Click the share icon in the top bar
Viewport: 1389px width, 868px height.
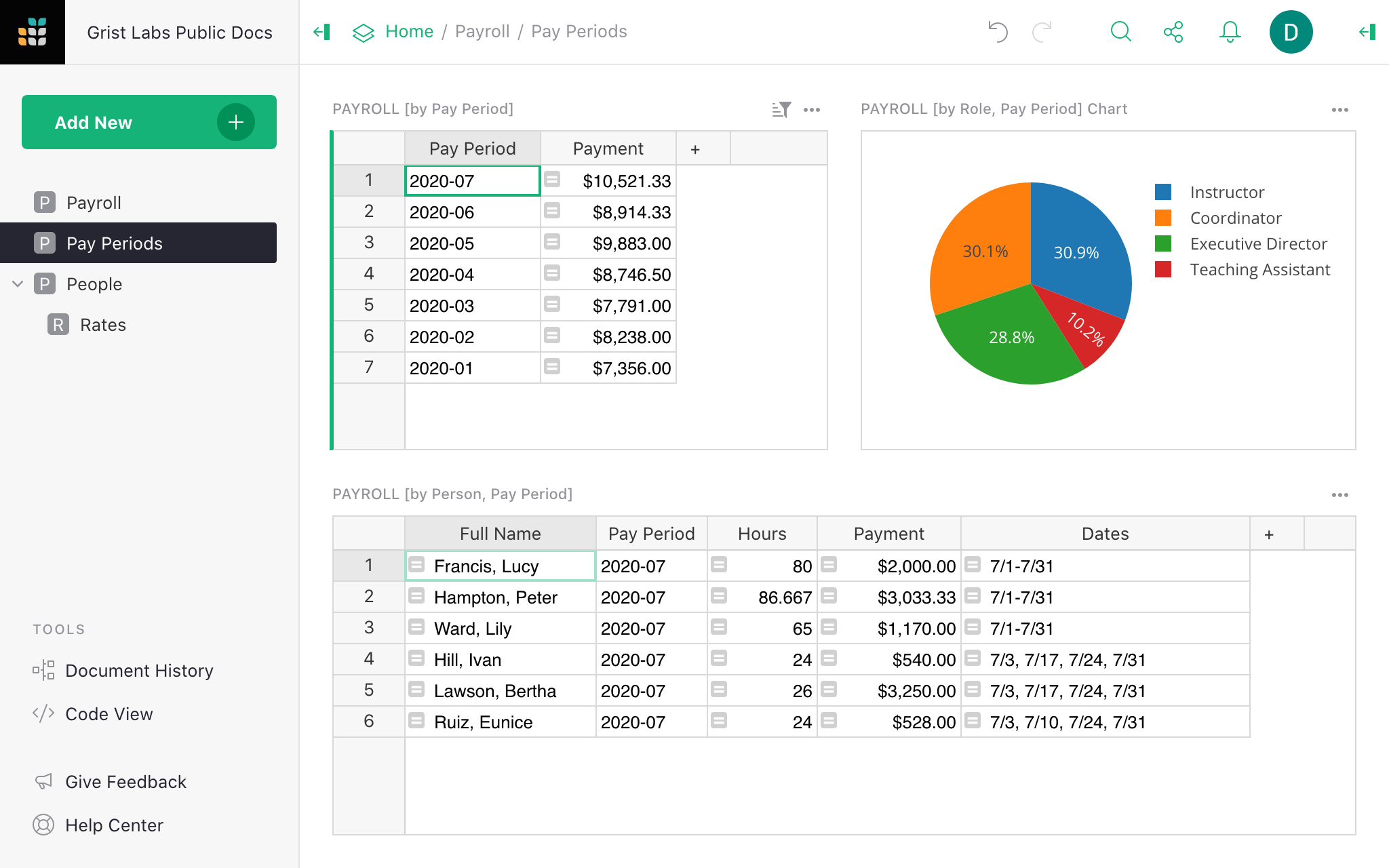1174,32
